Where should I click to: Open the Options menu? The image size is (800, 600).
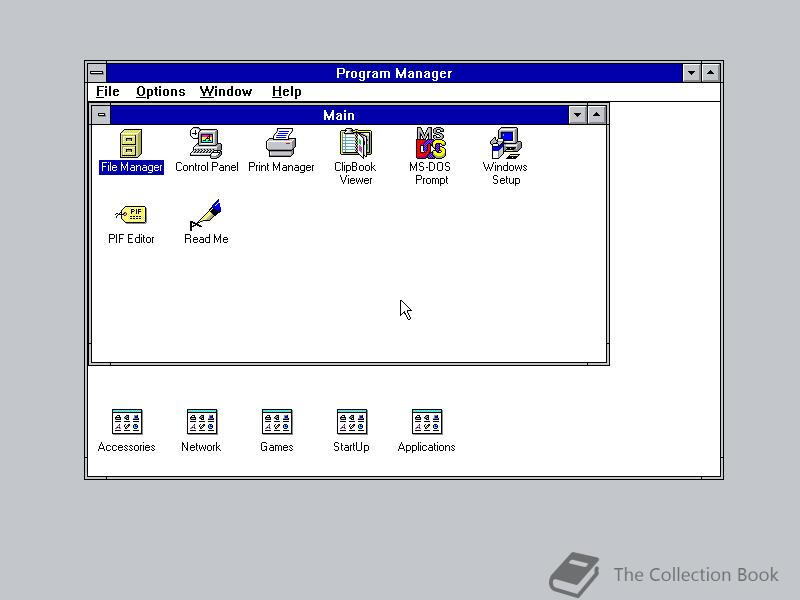click(160, 91)
